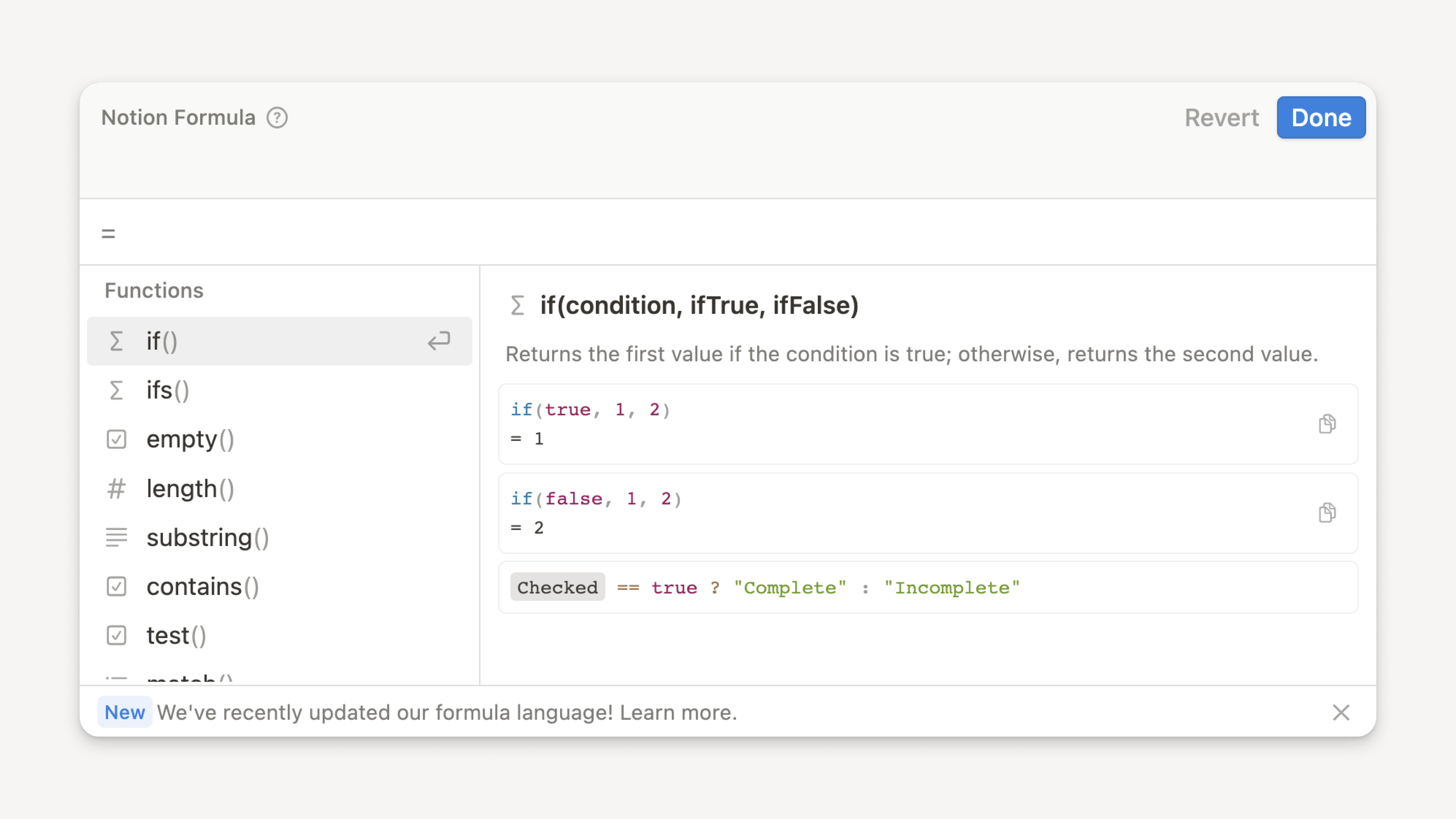Copy the if(false, 1, 2) example
This screenshot has width=1456, height=819.
(1327, 512)
